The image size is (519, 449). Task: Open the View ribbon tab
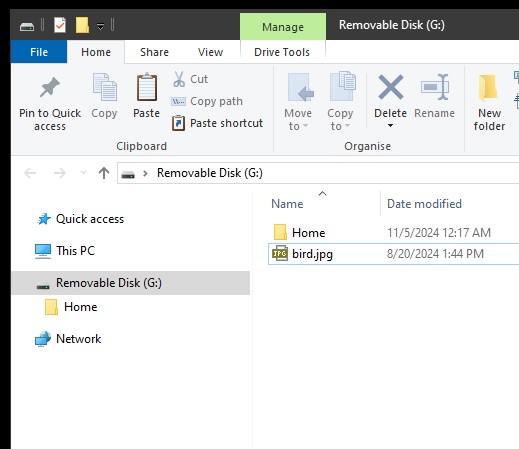pos(210,52)
